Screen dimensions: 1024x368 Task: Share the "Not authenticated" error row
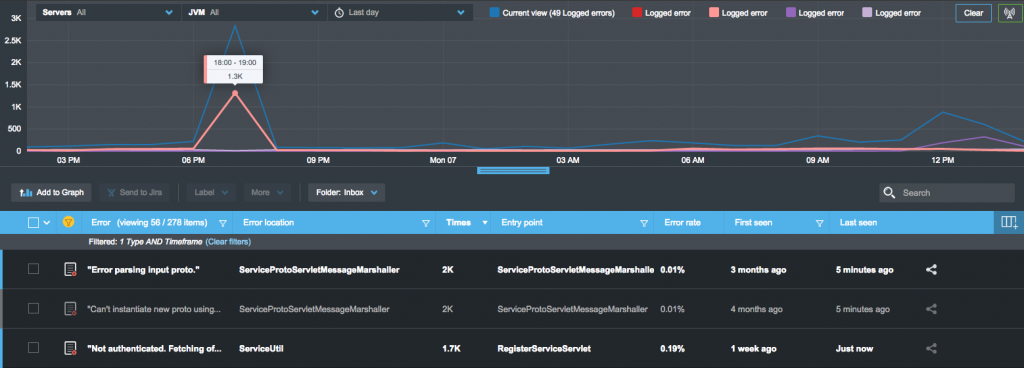[x=932, y=348]
